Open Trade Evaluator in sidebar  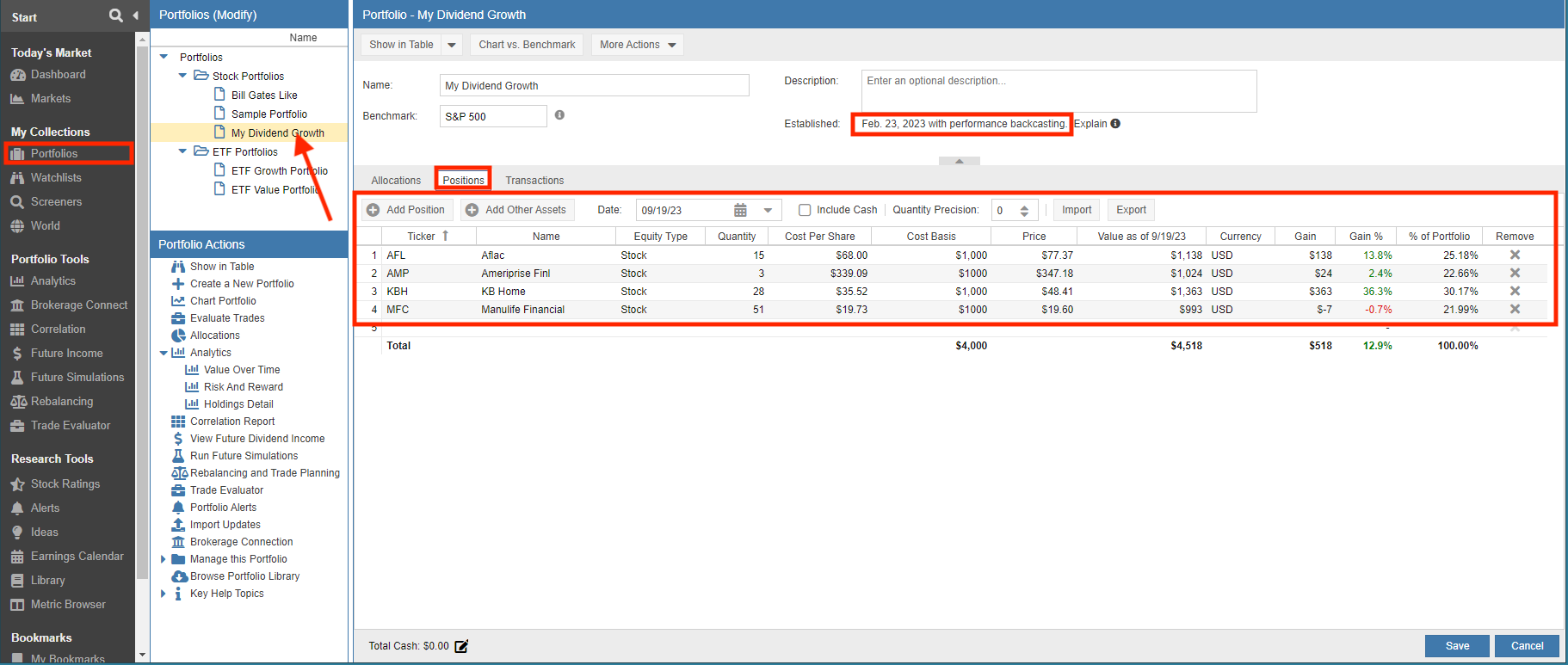pyautogui.click(x=71, y=426)
